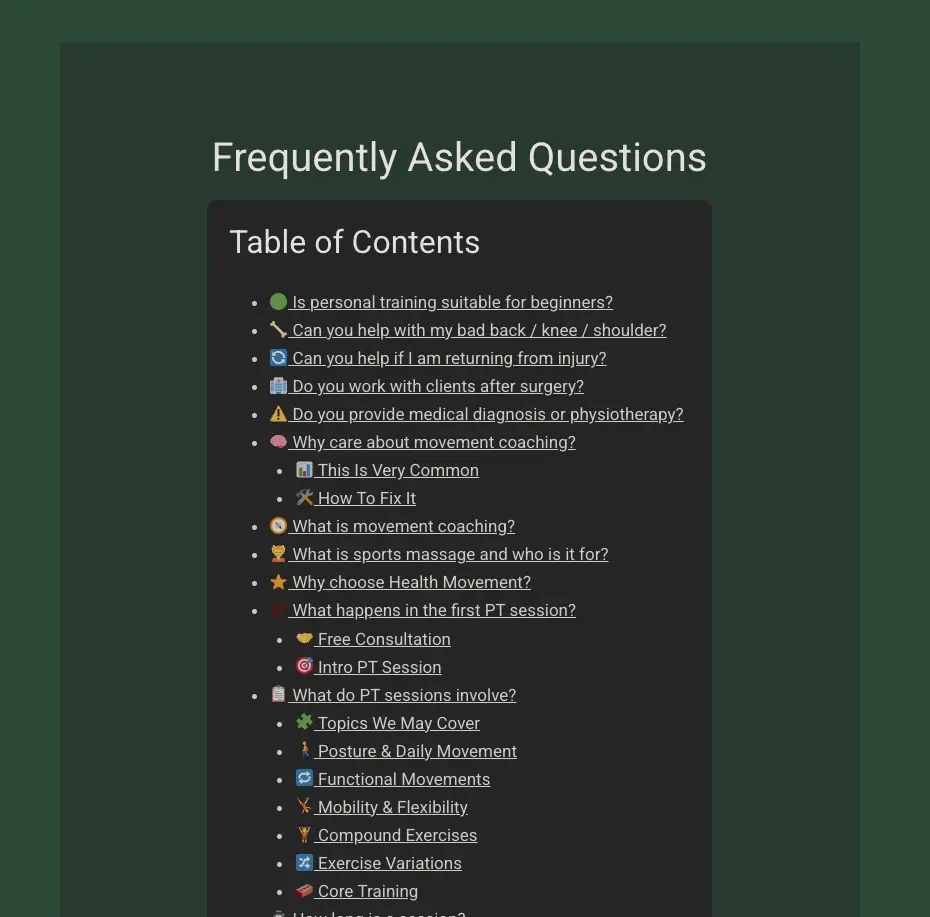
Task: Open 'Is personal training suitable for beginners?' link
Action: tap(453, 303)
